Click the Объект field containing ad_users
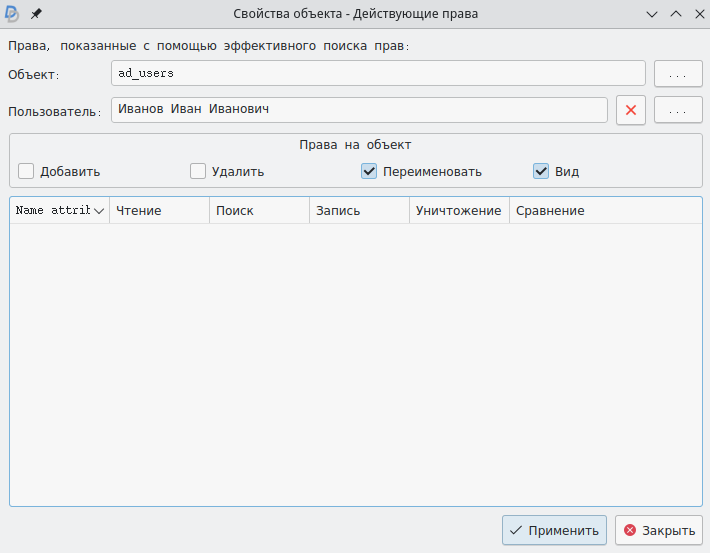This screenshot has width=710, height=553. click(378, 74)
